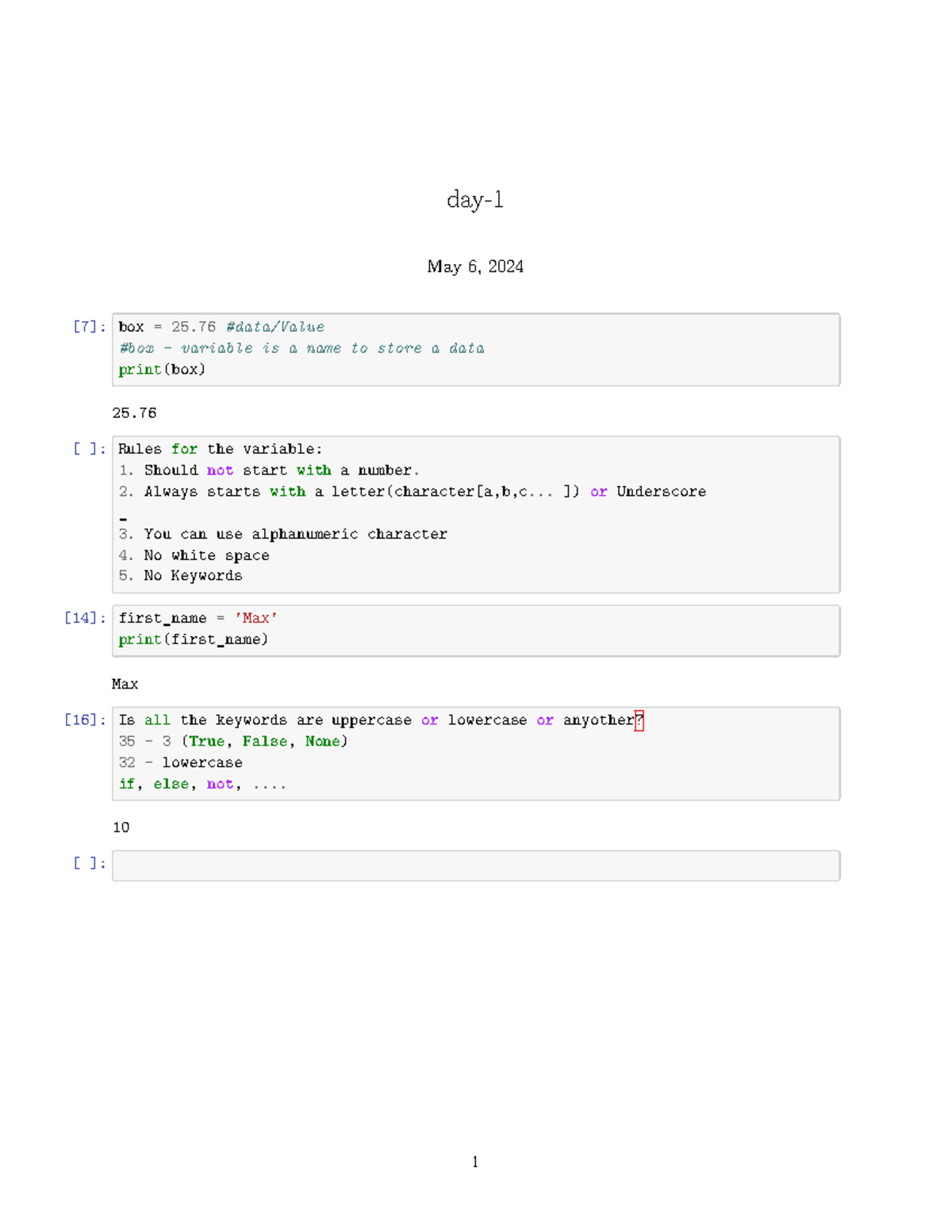Click the output number 10
The image size is (952, 1232).
click(121, 827)
